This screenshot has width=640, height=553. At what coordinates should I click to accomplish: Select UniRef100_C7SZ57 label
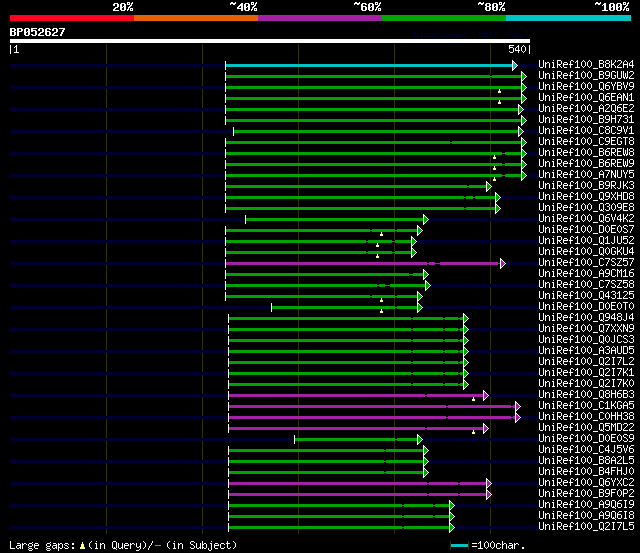point(586,262)
